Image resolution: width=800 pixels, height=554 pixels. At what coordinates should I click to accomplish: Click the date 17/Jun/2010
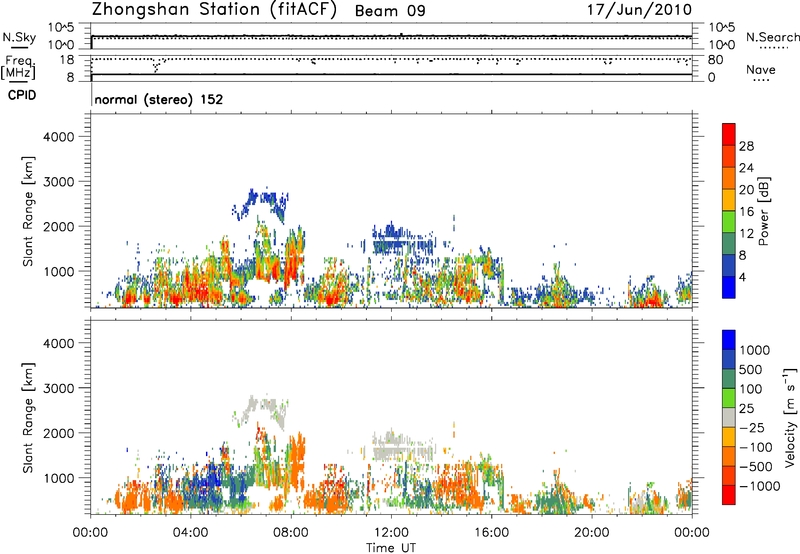tap(639, 10)
